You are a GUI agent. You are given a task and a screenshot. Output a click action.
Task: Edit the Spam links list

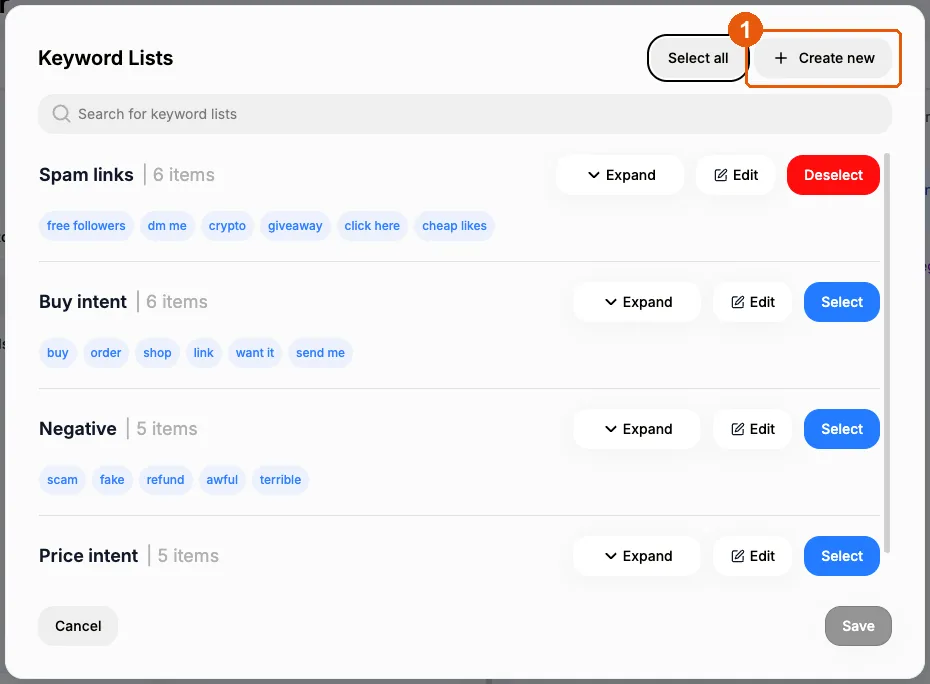[735, 175]
